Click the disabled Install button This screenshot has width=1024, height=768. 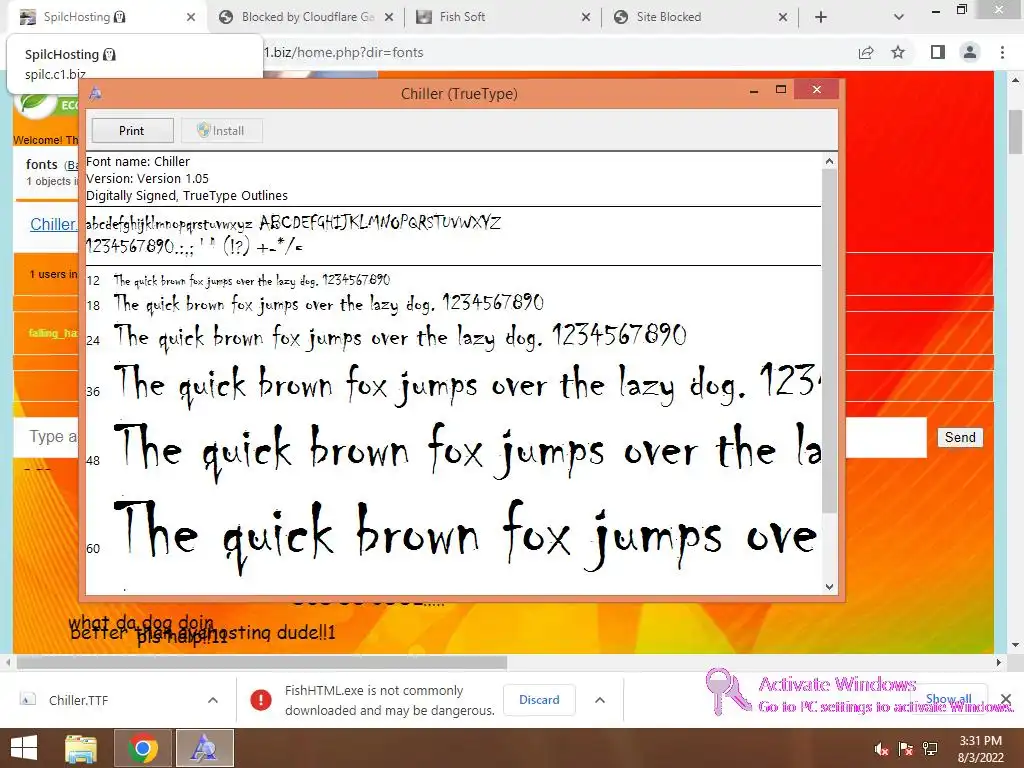pyautogui.click(x=221, y=131)
